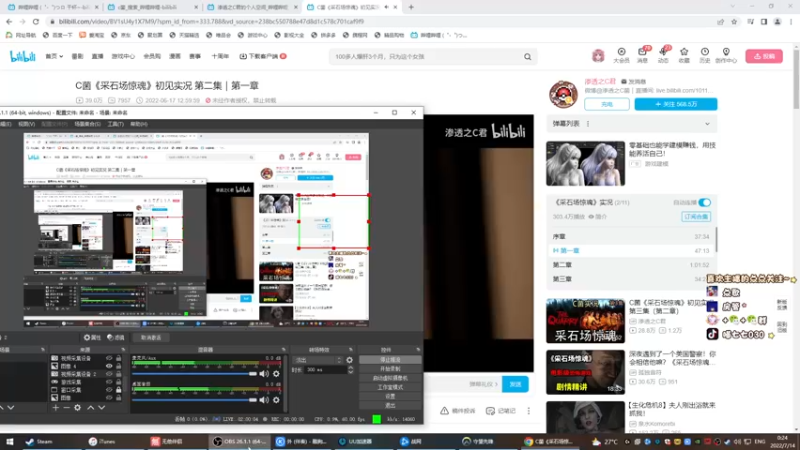Open the 收藏 favorites star icon

coord(684,55)
